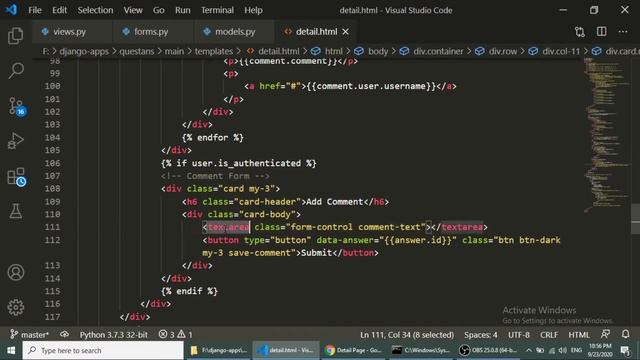
Task: Switch to views.py tab
Action: [69, 31]
